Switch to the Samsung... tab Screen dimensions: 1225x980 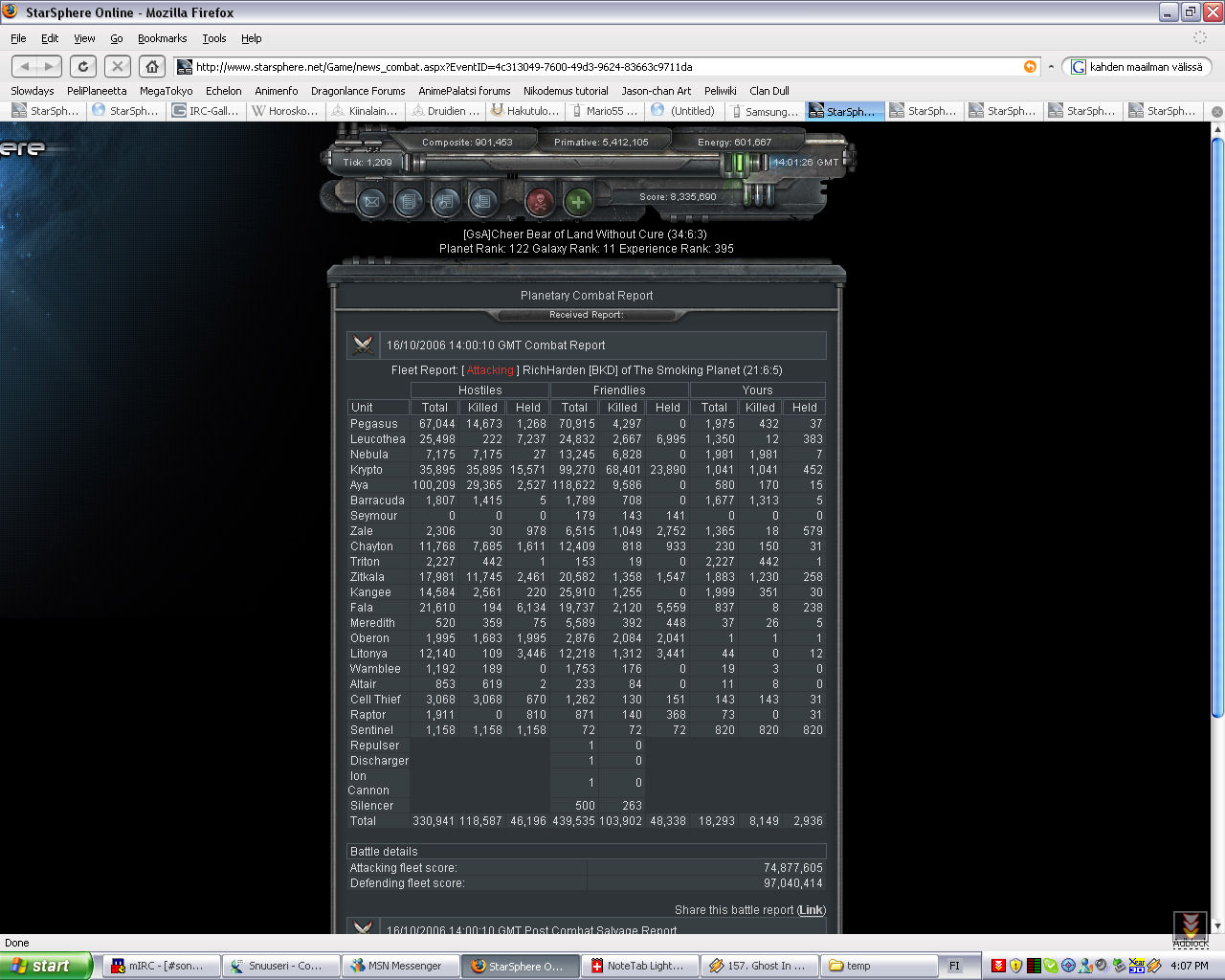763,111
